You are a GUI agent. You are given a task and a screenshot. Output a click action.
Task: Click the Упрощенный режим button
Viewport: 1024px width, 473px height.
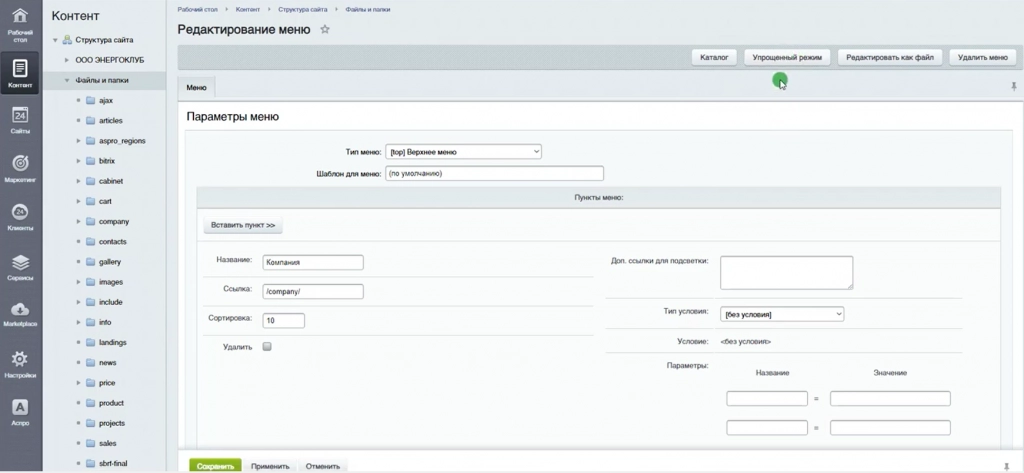coord(787,57)
